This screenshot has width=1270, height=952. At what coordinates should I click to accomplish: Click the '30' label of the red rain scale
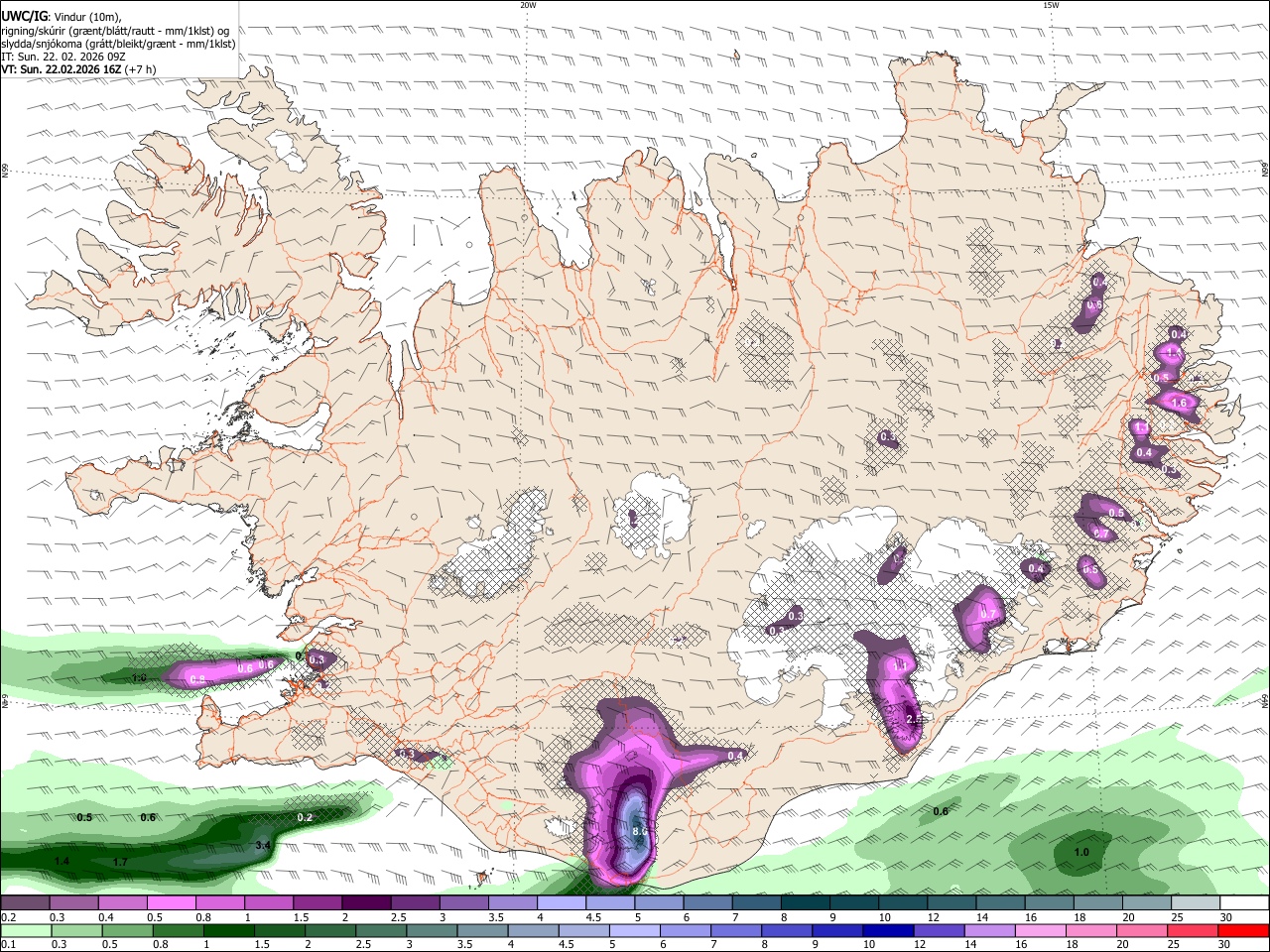pyautogui.click(x=1225, y=945)
